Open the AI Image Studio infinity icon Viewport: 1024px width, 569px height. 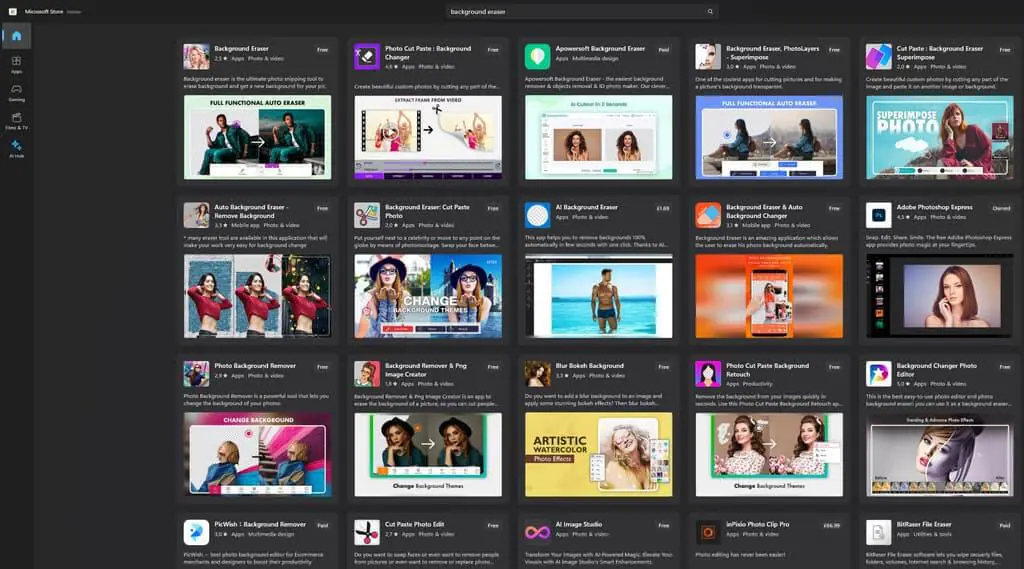coord(537,532)
